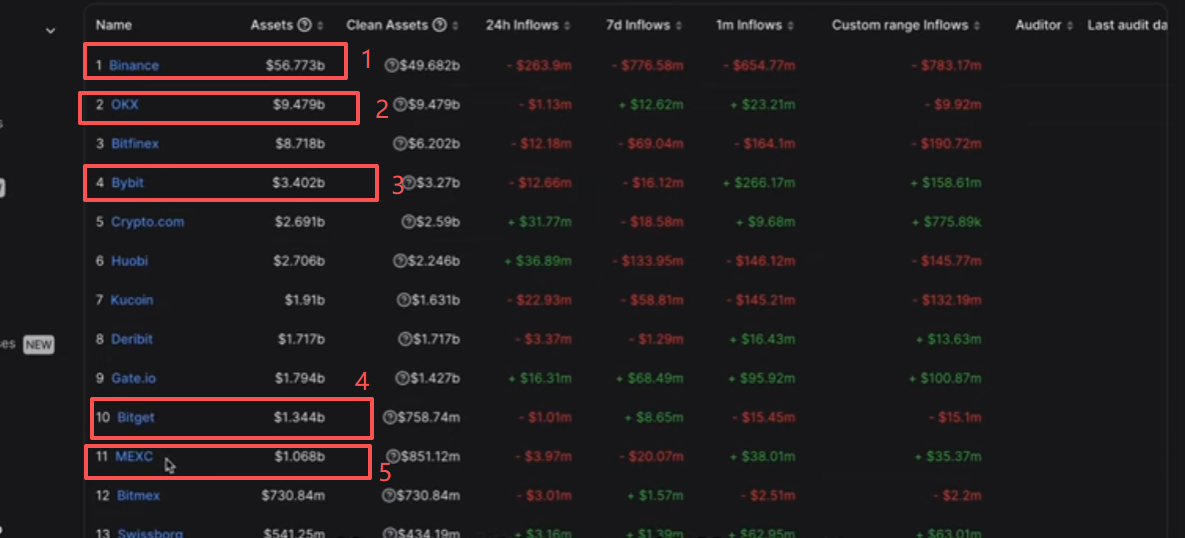Sort by Auditor column

[x=1069, y=25]
